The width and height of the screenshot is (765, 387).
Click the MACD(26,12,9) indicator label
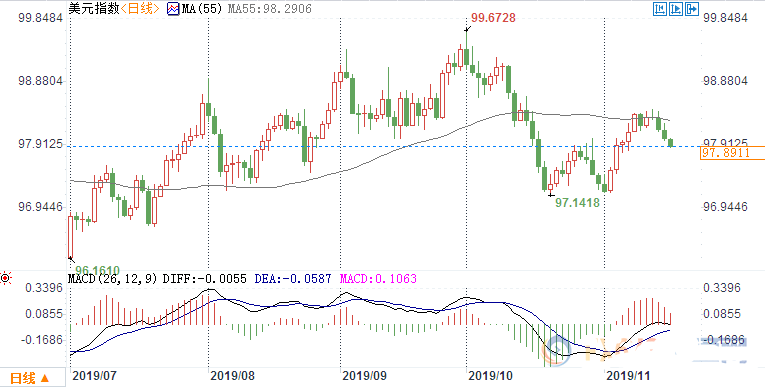[x=113, y=279]
